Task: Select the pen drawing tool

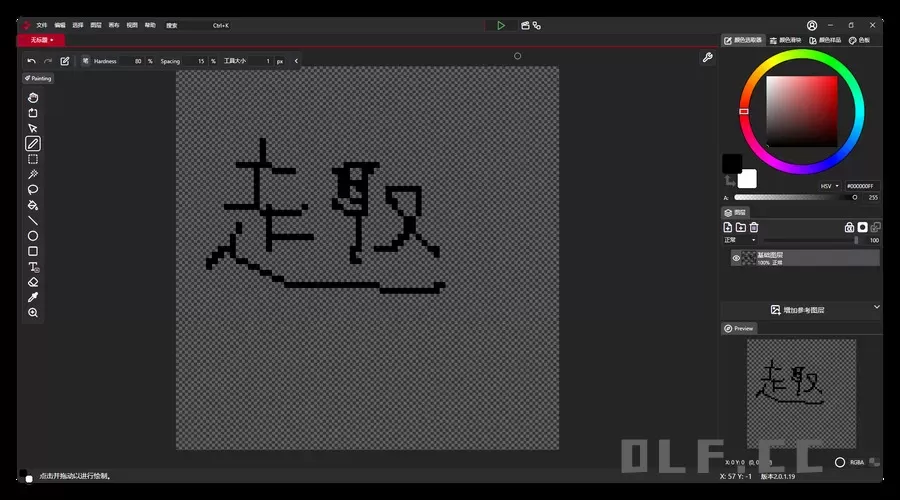Action: click(33, 144)
